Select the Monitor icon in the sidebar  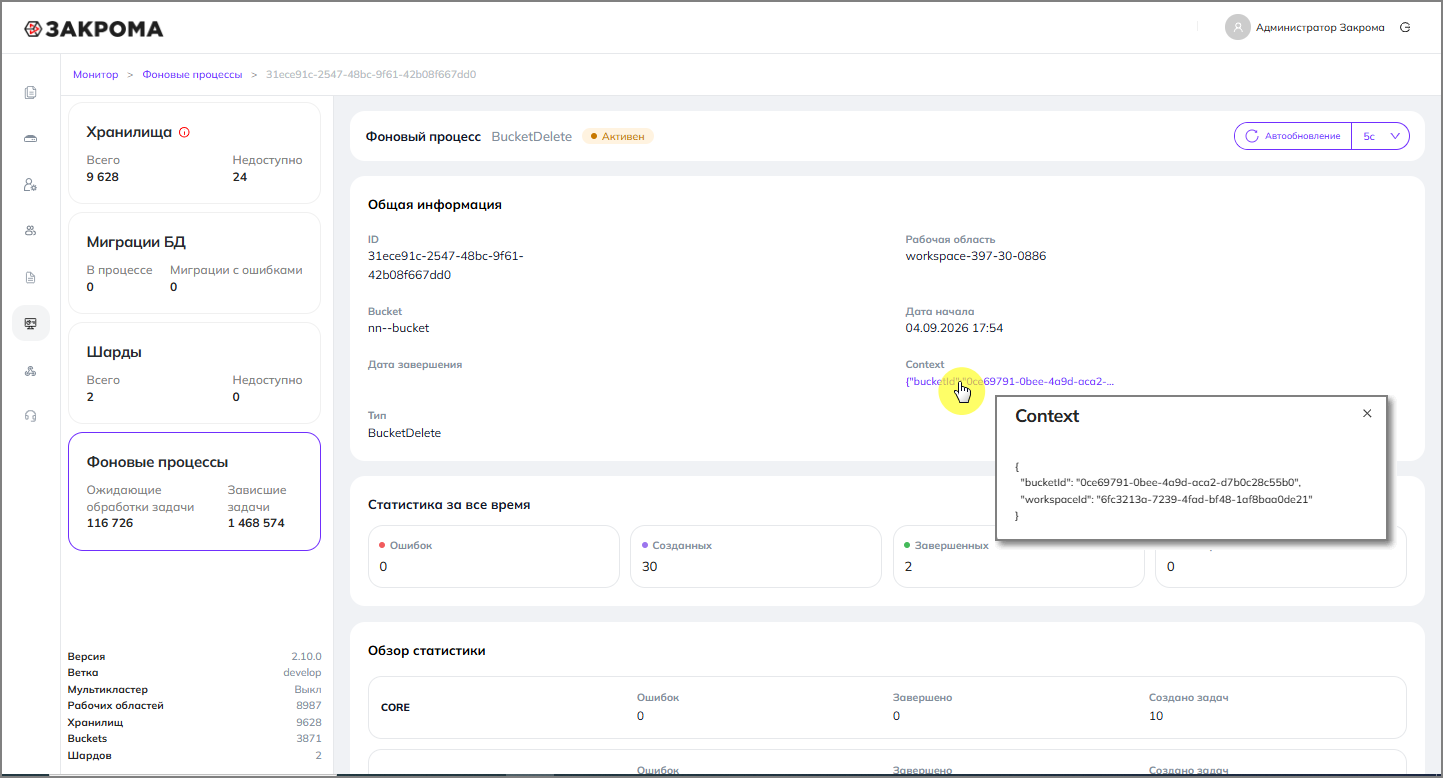click(30, 323)
